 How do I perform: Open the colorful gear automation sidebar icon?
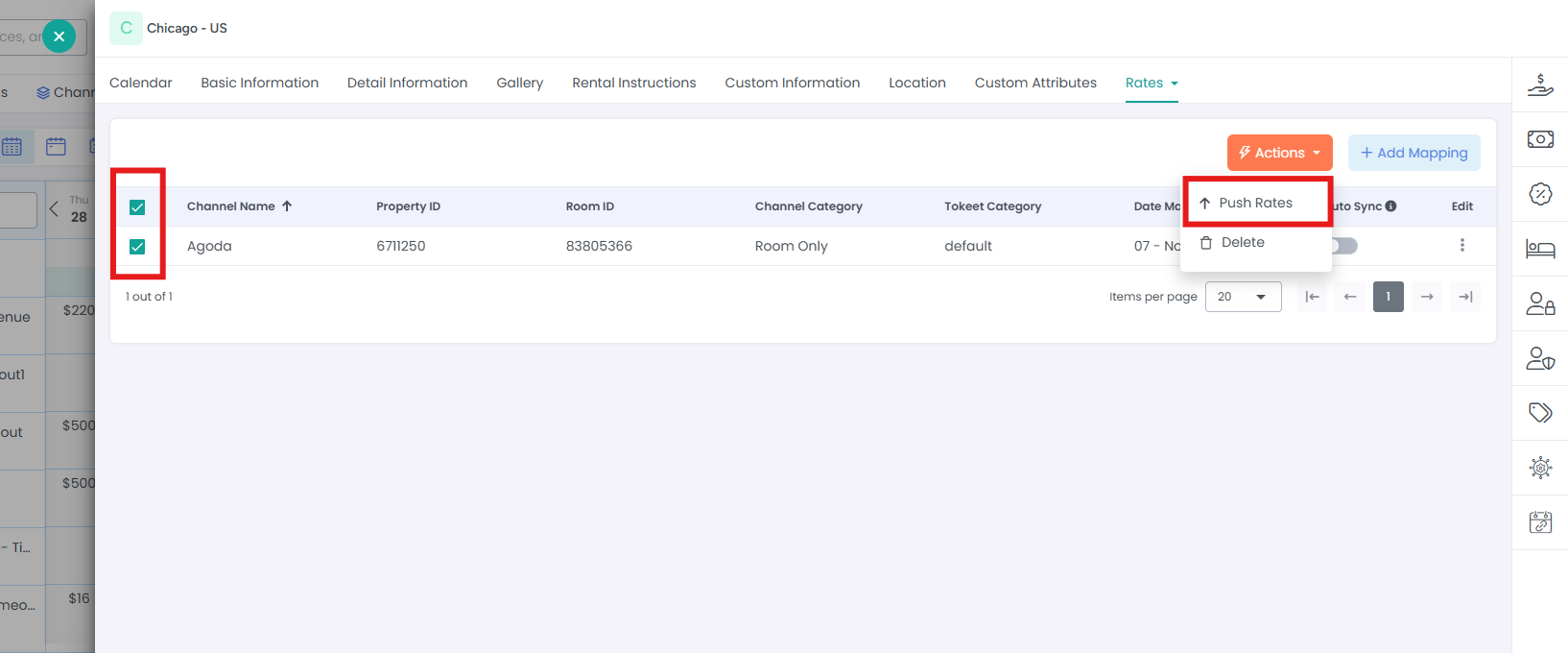coord(1540,468)
